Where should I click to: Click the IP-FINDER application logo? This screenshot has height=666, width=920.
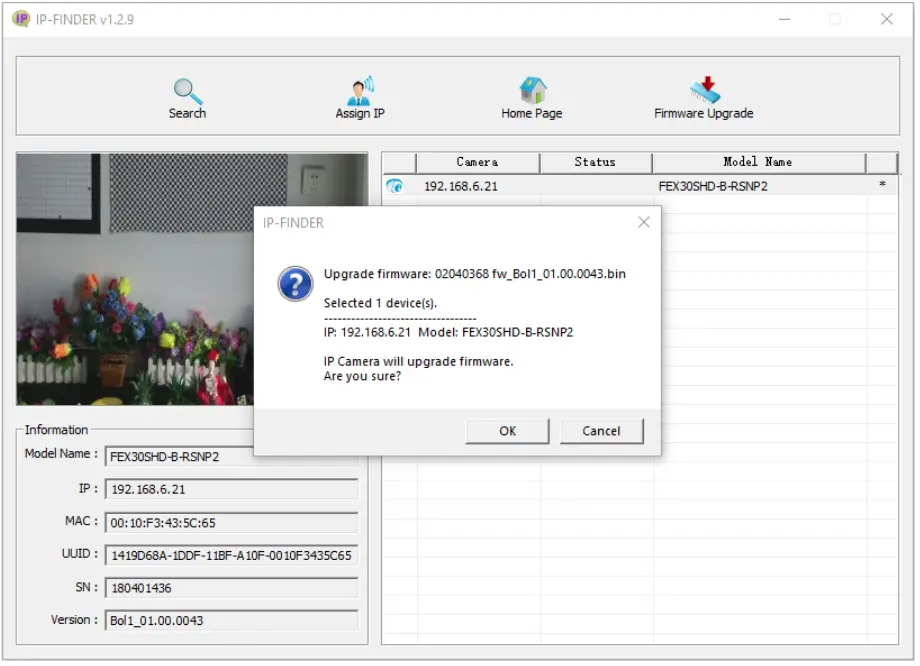pyautogui.click(x=23, y=19)
